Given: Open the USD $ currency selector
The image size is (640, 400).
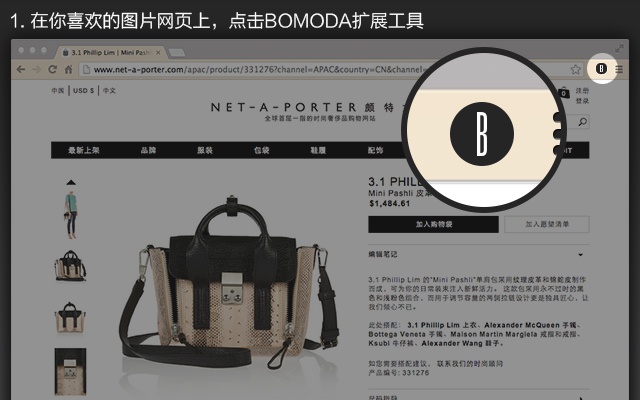Looking at the screenshot, I should pyautogui.click(x=83, y=91).
